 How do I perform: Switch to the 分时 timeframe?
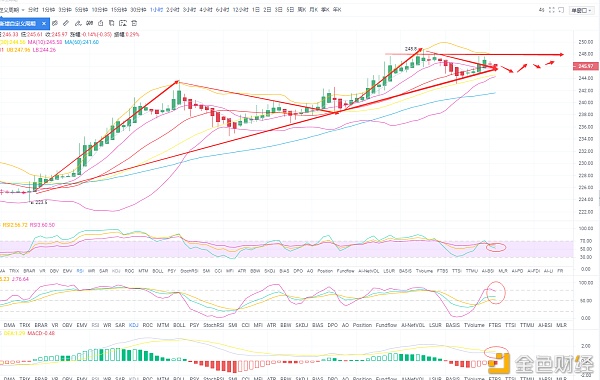pos(33,10)
